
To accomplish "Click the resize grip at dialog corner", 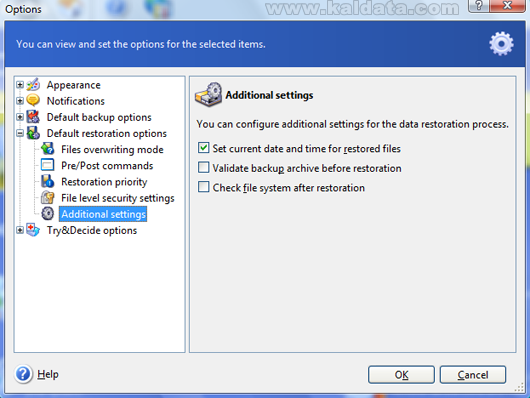I will click(520, 388).
